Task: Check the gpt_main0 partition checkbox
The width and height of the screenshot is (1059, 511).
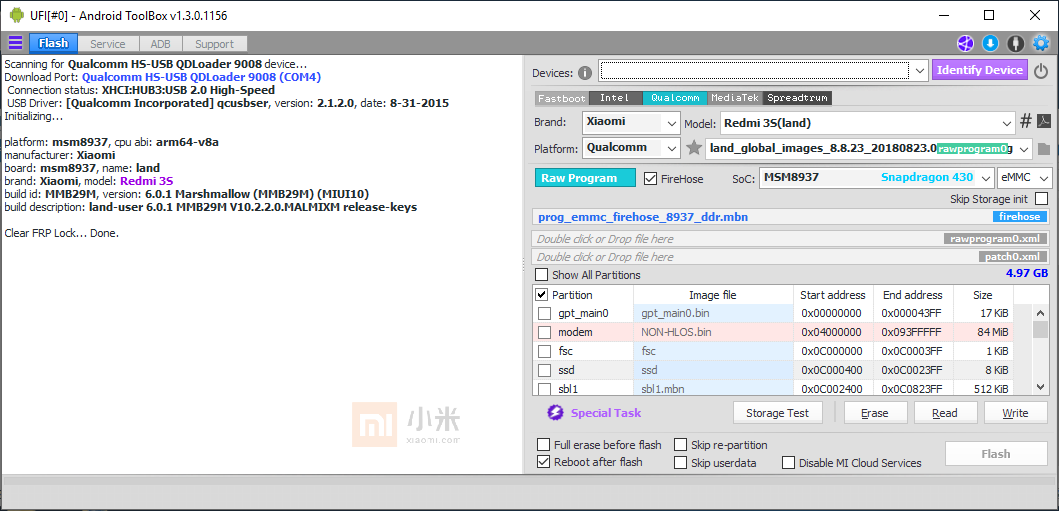Action: click(x=544, y=313)
